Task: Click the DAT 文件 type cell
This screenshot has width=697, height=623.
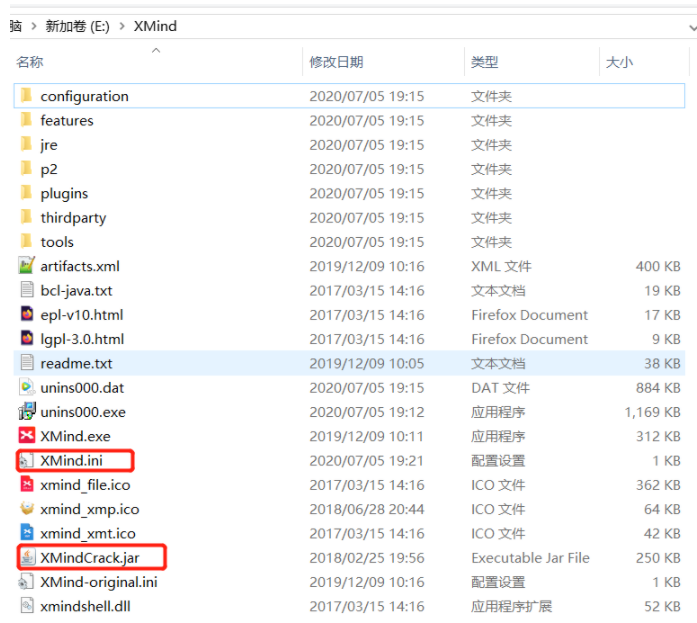Action: (x=501, y=388)
